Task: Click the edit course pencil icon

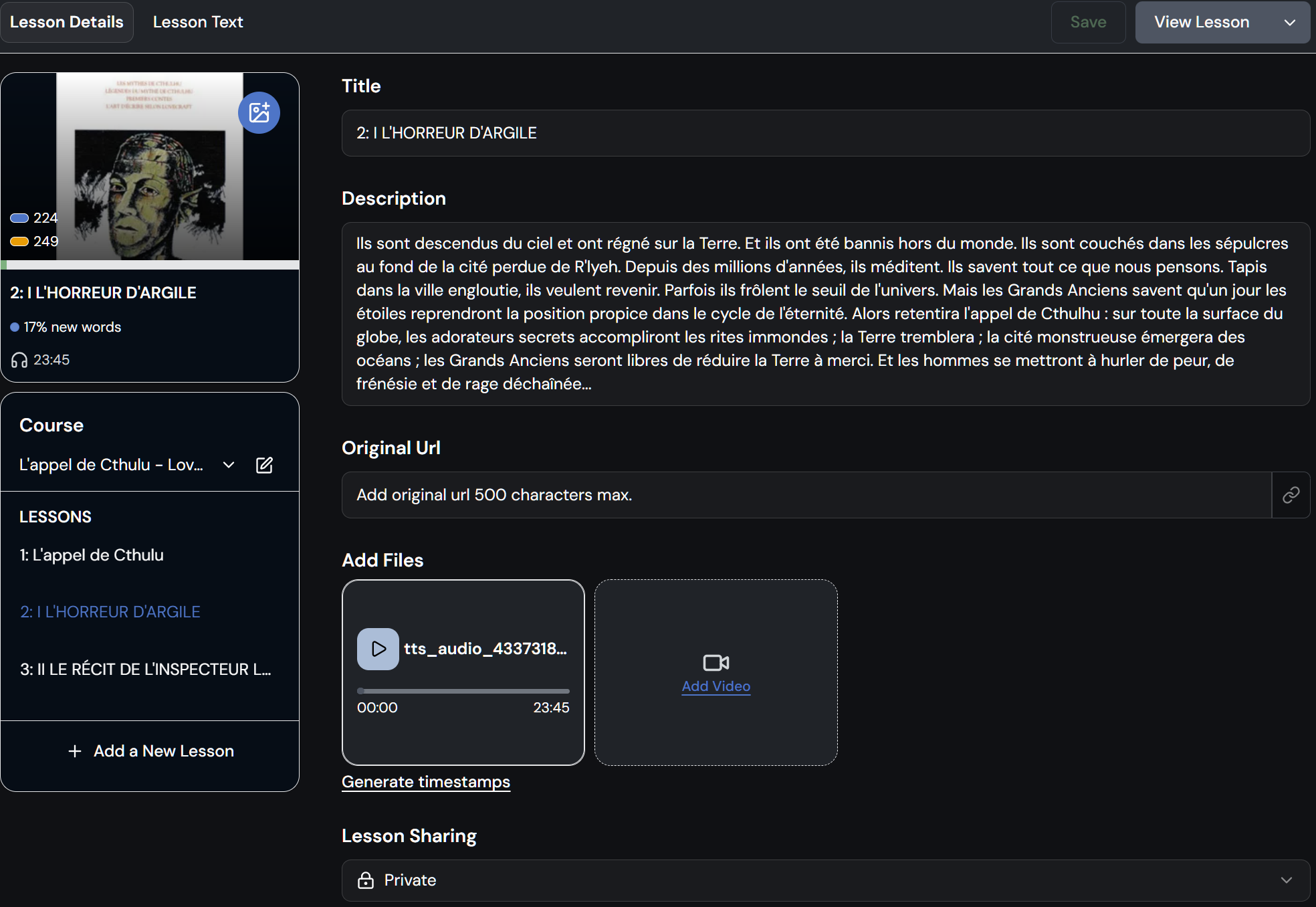Action: (x=264, y=465)
